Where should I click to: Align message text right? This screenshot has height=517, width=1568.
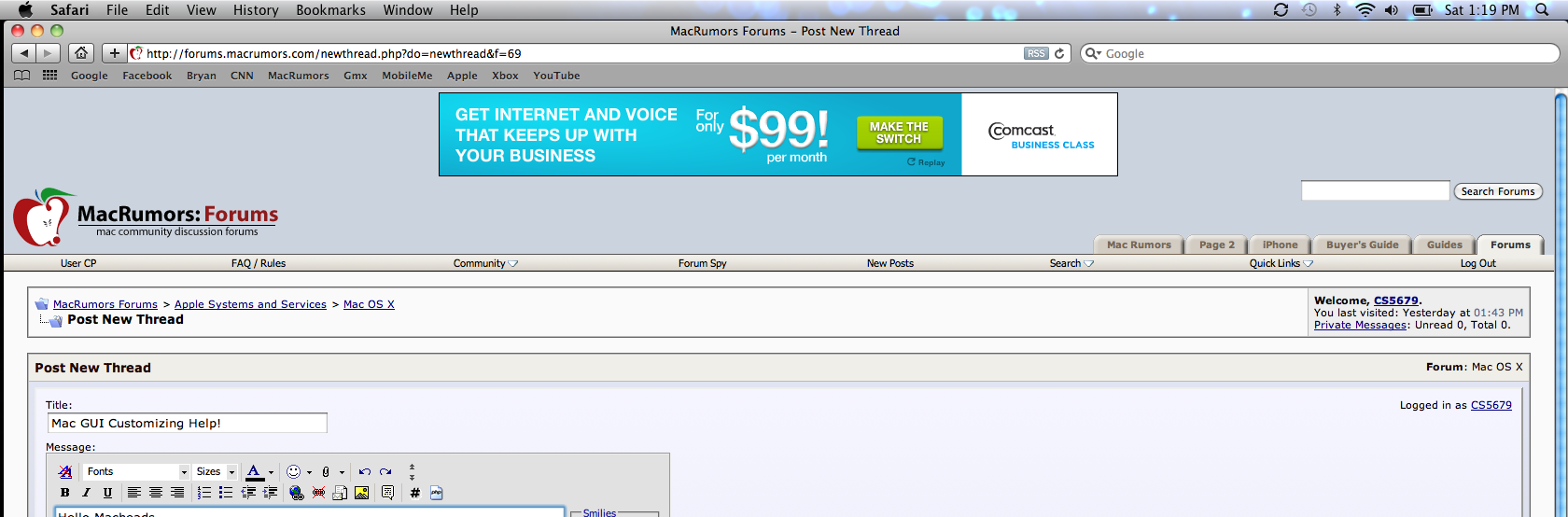click(x=177, y=493)
